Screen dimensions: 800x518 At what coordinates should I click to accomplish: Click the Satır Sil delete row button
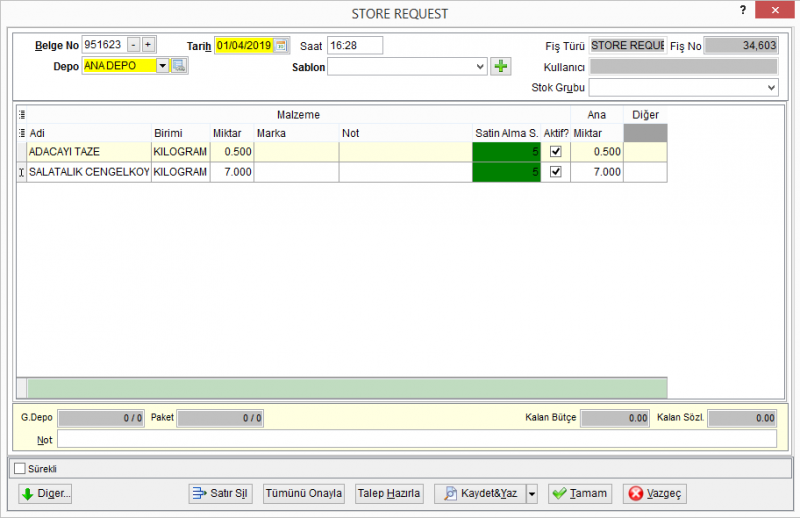tap(220, 494)
